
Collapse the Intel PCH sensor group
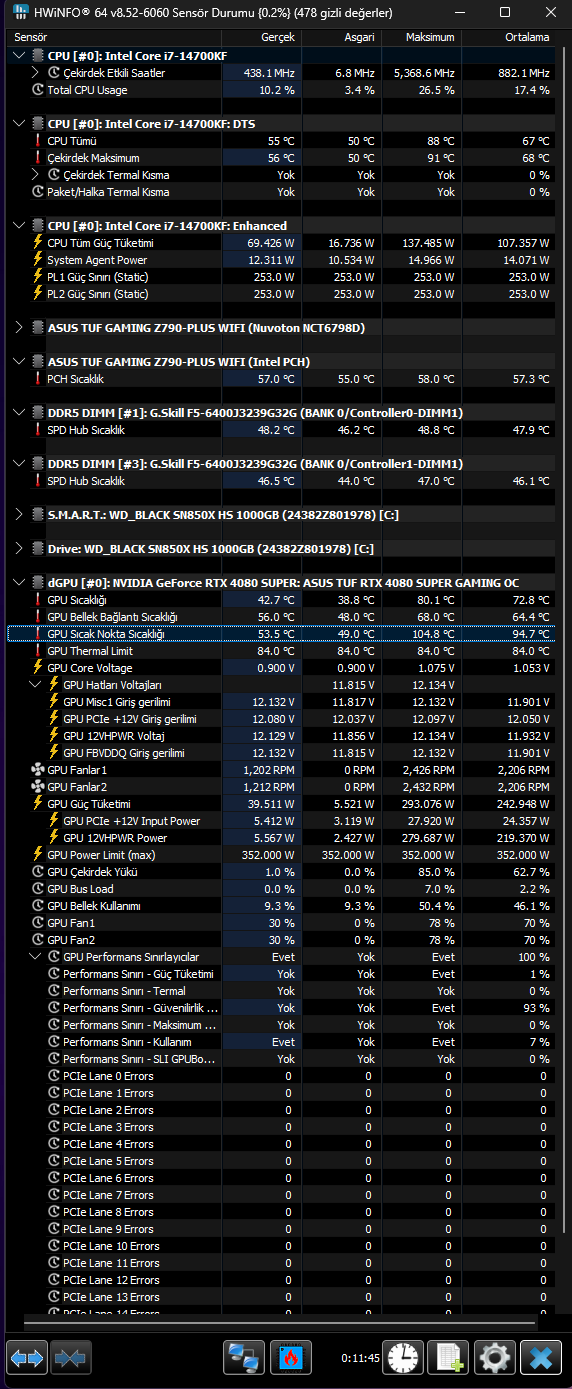pos(21,362)
